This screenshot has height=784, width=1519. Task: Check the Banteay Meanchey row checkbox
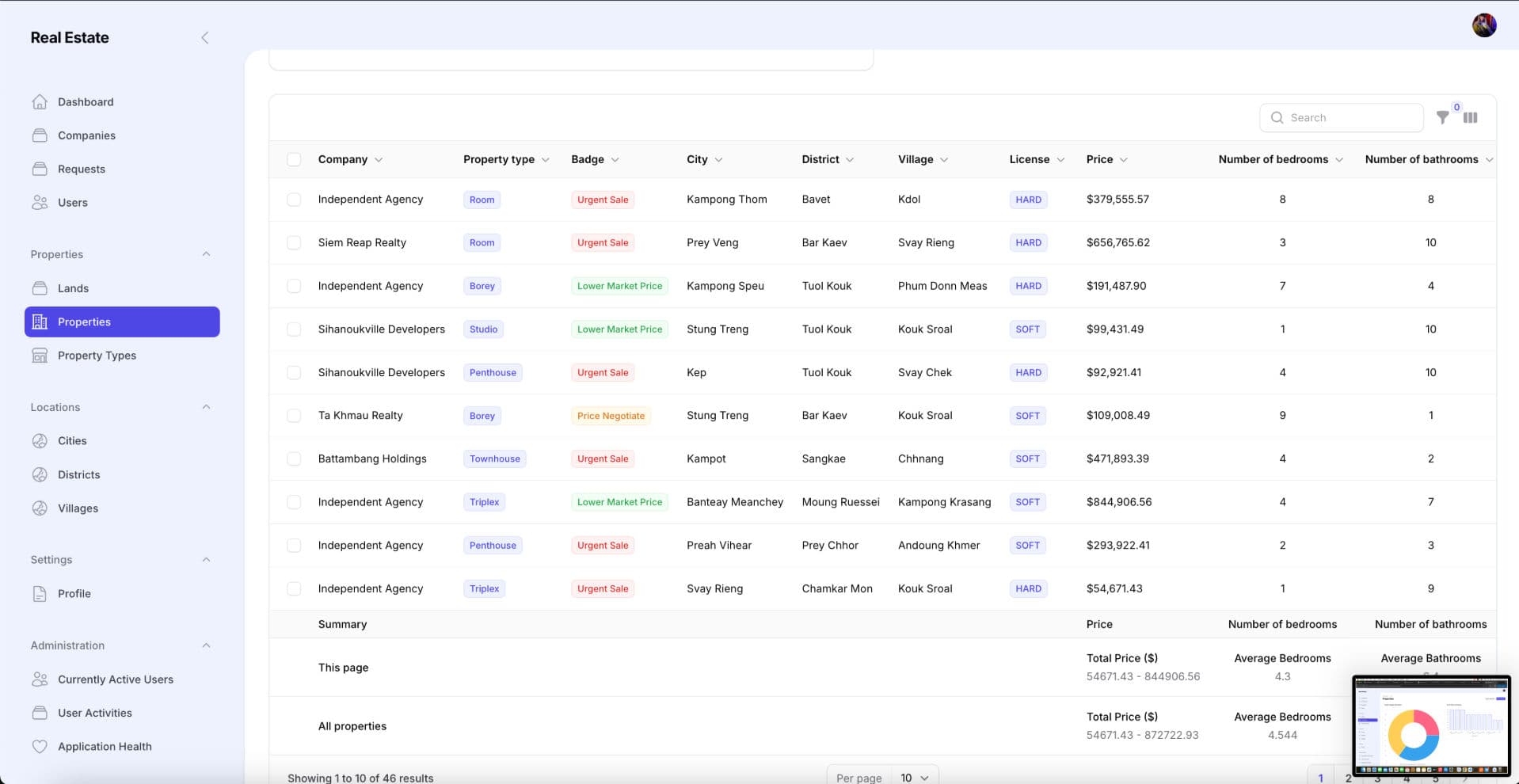coord(294,502)
